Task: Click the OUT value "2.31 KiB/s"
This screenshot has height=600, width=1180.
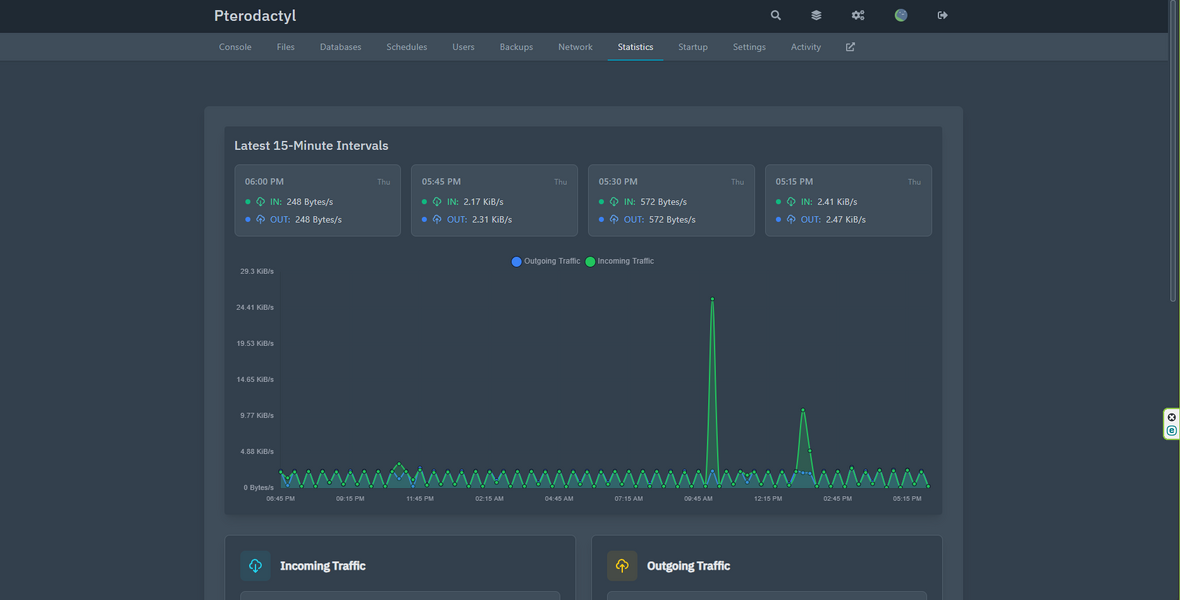Action: pyautogui.click(x=491, y=220)
